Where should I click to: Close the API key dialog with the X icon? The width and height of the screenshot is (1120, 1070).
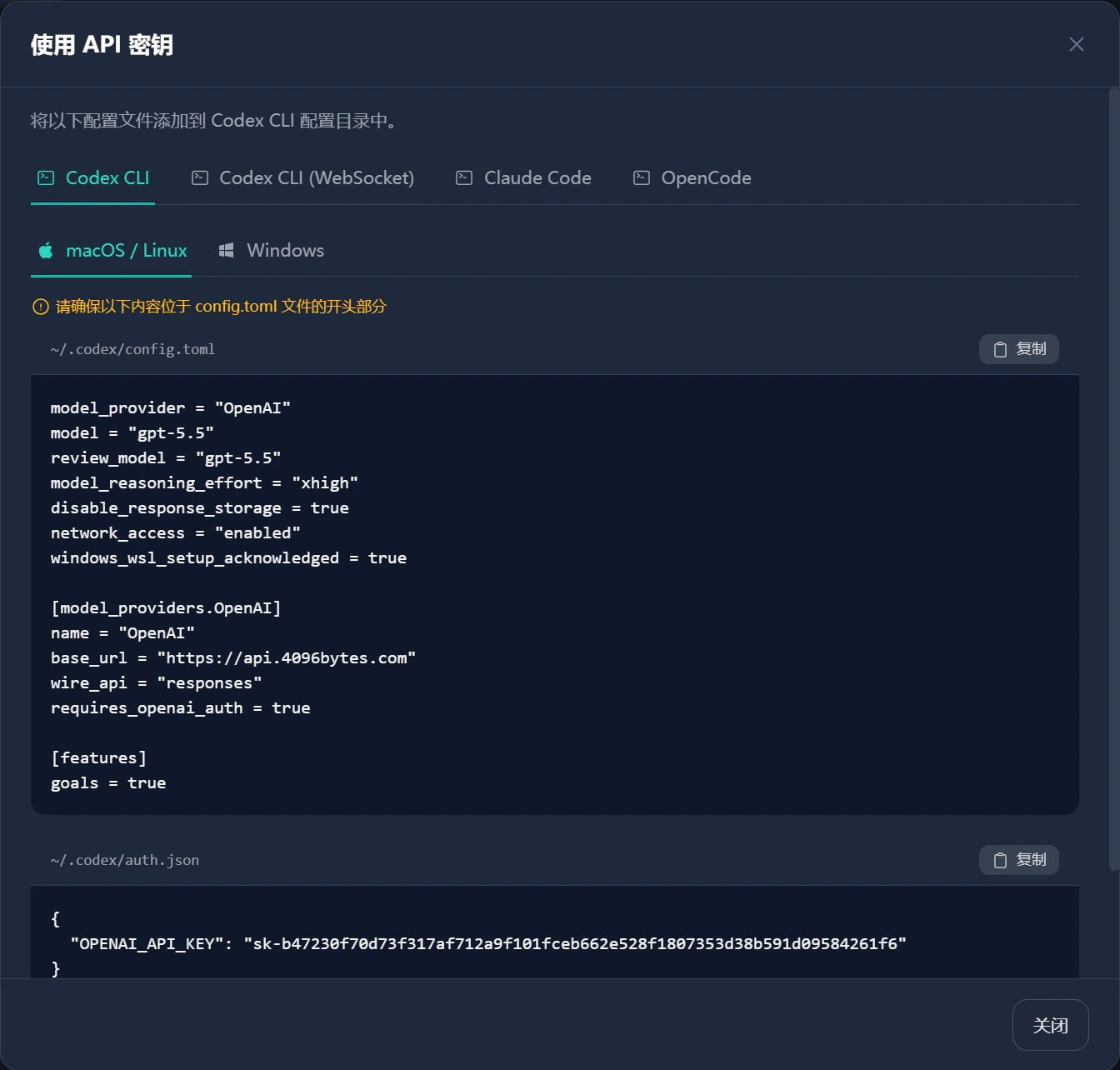[1077, 44]
